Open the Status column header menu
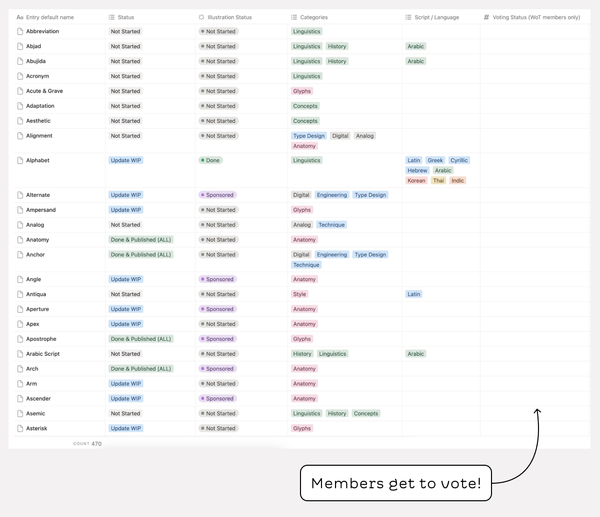 [126, 17]
